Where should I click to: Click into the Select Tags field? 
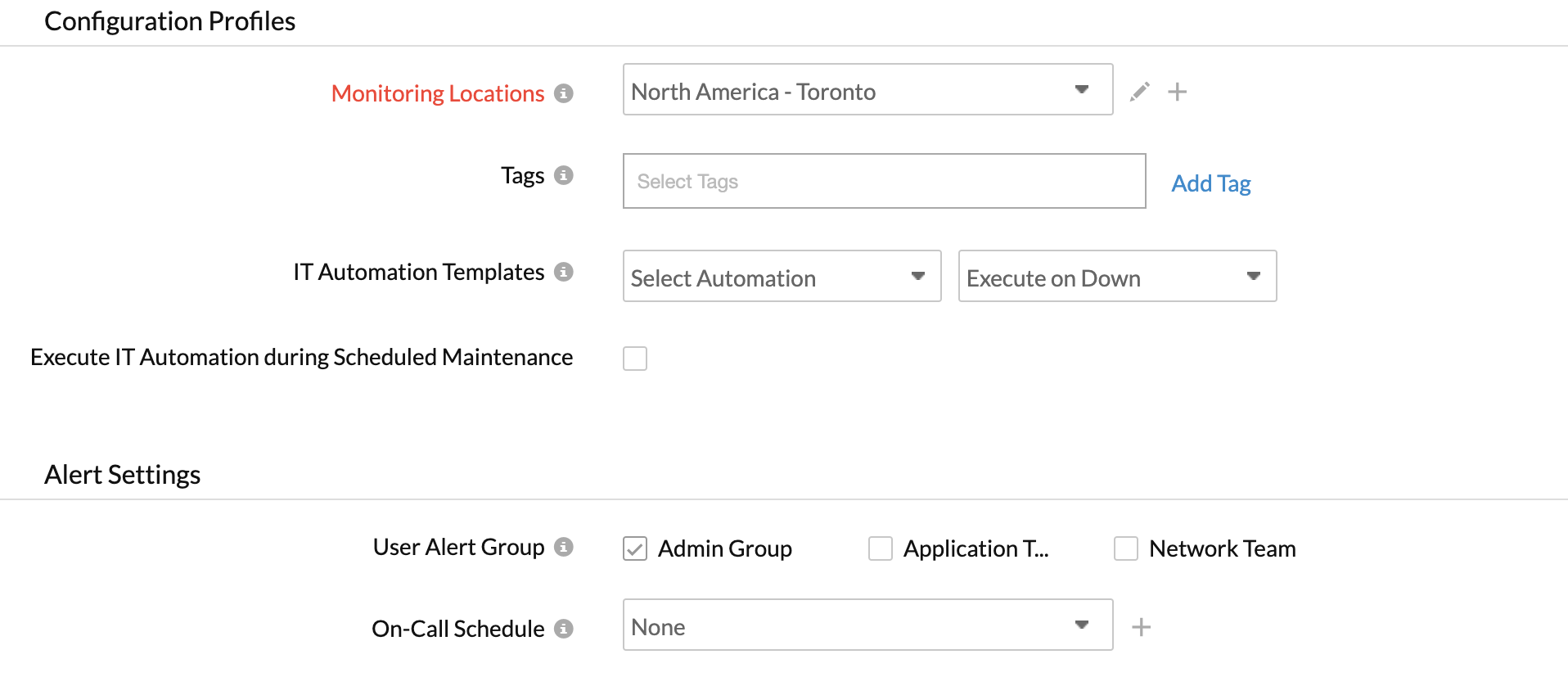(883, 182)
